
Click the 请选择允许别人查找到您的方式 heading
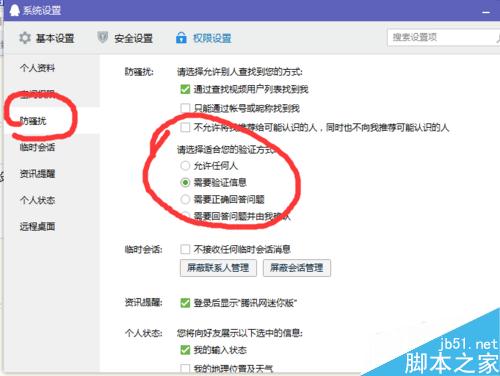pyautogui.click(x=240, y=72)
